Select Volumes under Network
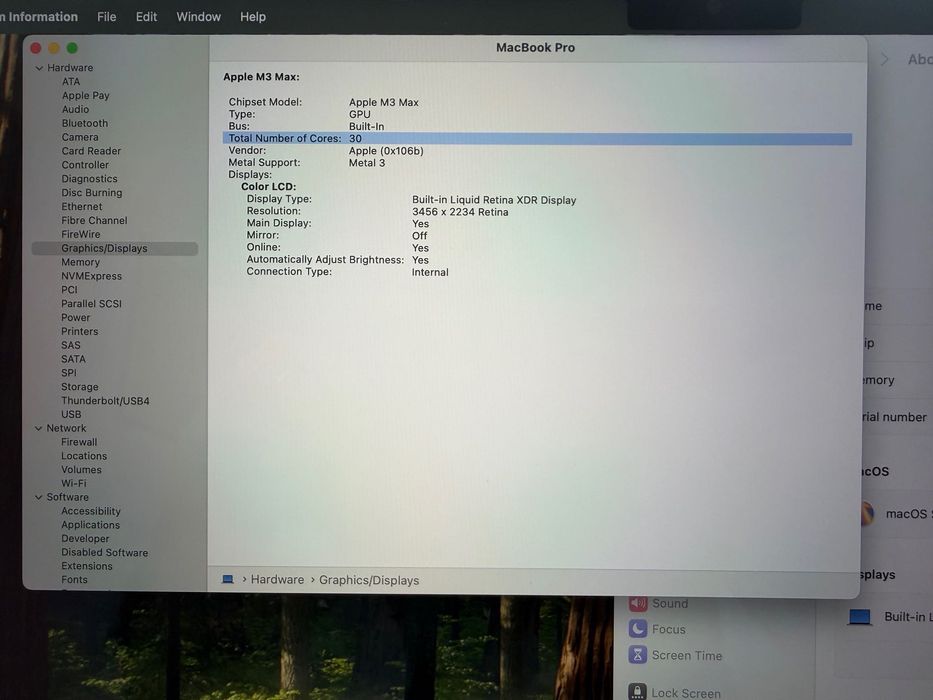Screen dimensions: 933x700 click(82, 470)
